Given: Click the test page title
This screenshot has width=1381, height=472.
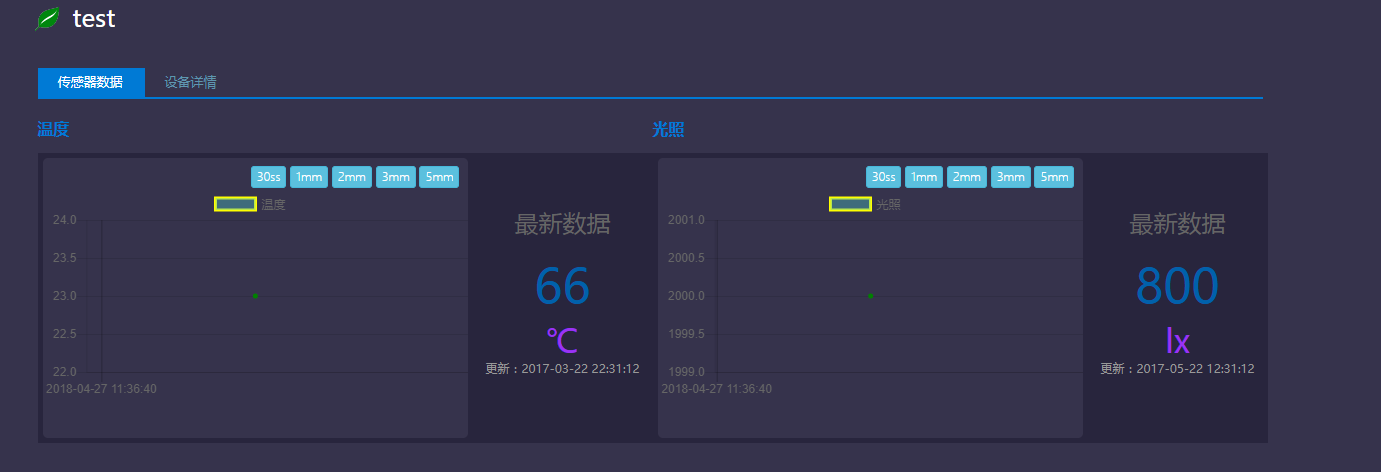Looking at the screenshot, I should (94, 19).
